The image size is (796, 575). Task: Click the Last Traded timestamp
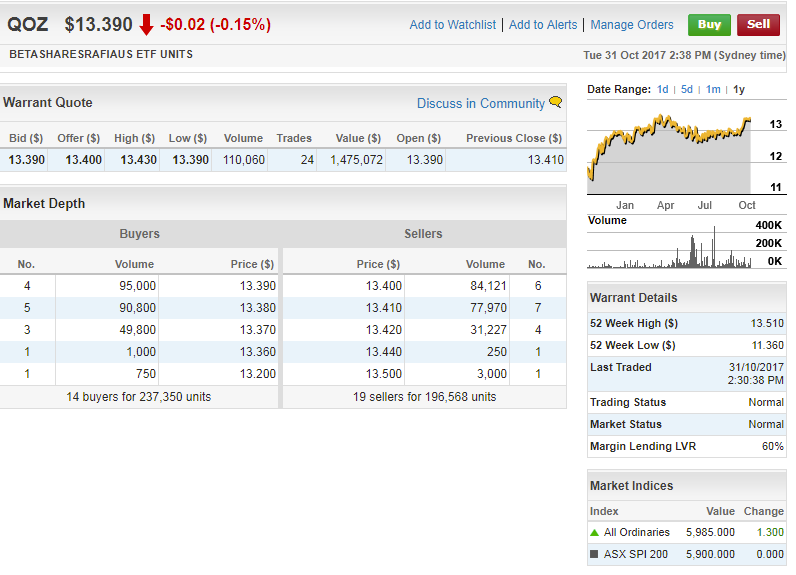(756, 374)
